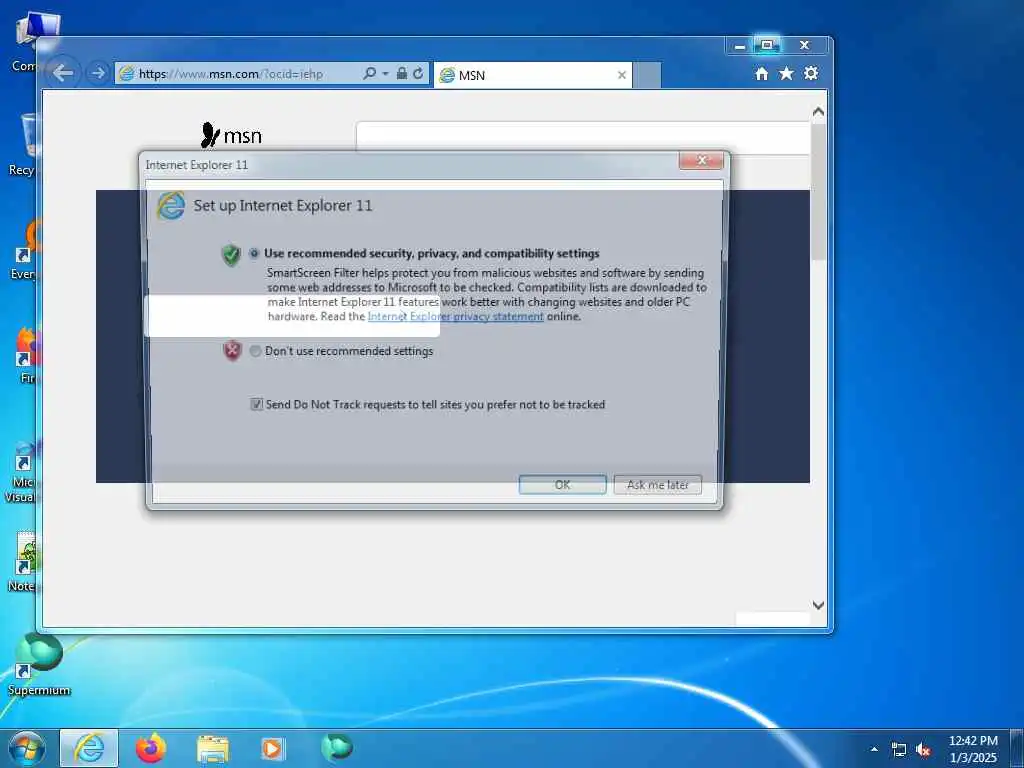Show hidden tray icons arrow
The height and width of the screenshot is (768, 1024).
874,749
